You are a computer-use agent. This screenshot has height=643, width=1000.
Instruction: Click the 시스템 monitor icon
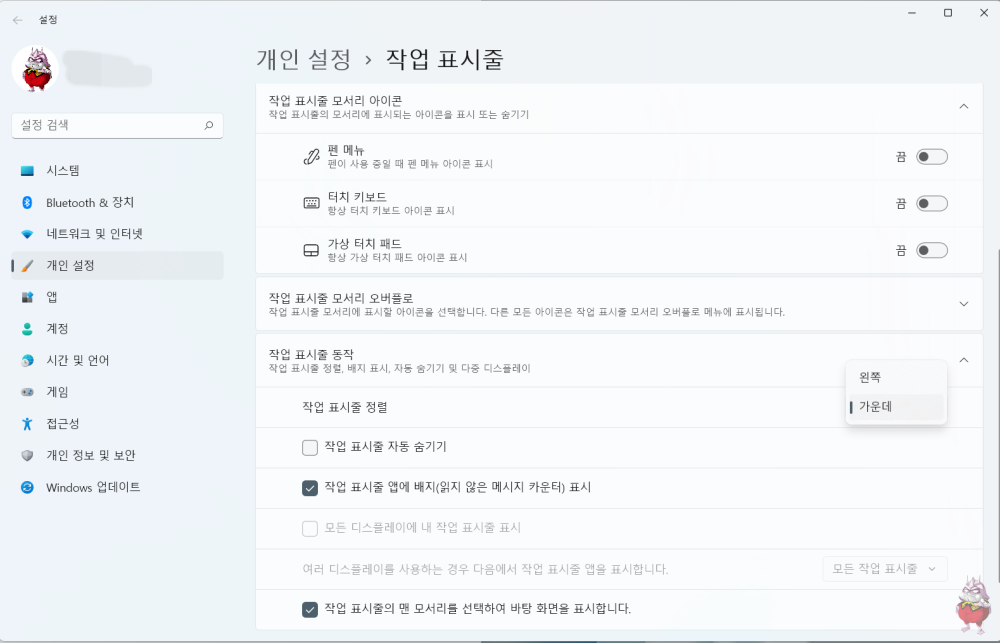pyautogui.click(x=27, y=170)
